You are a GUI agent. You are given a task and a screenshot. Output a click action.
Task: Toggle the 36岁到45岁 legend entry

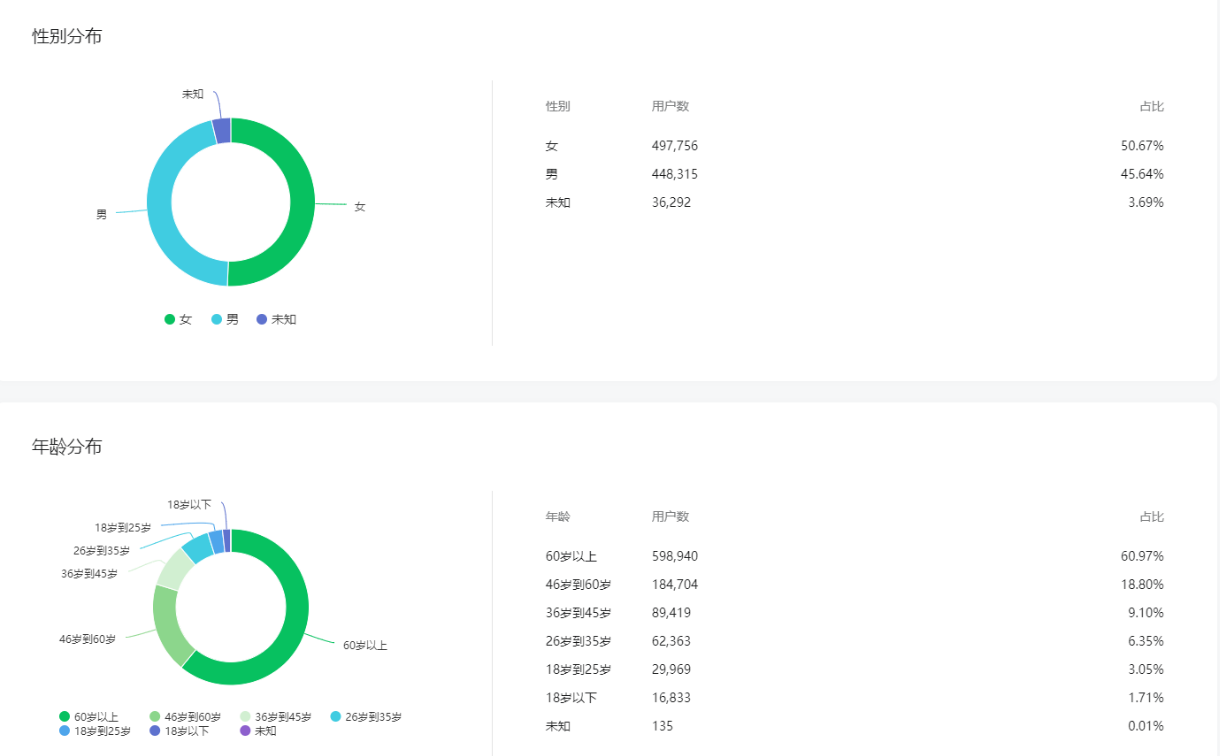click(x=275, y=717)
